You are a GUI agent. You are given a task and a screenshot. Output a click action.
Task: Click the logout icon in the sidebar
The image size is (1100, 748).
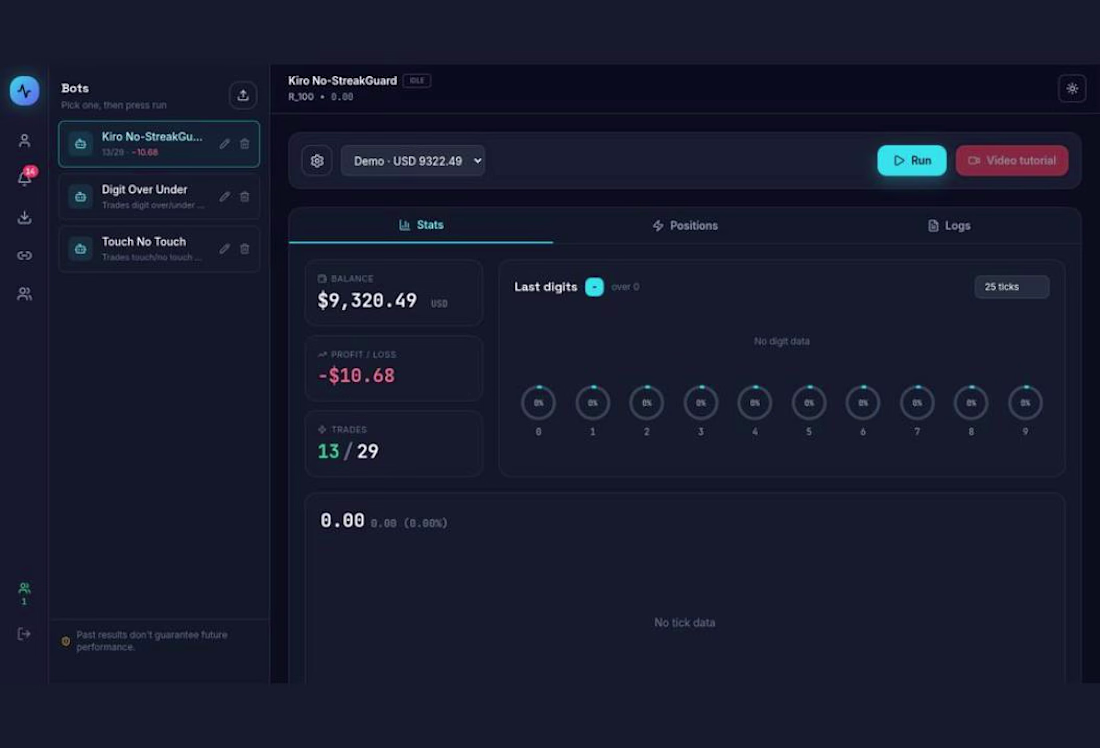coord(25,634)
